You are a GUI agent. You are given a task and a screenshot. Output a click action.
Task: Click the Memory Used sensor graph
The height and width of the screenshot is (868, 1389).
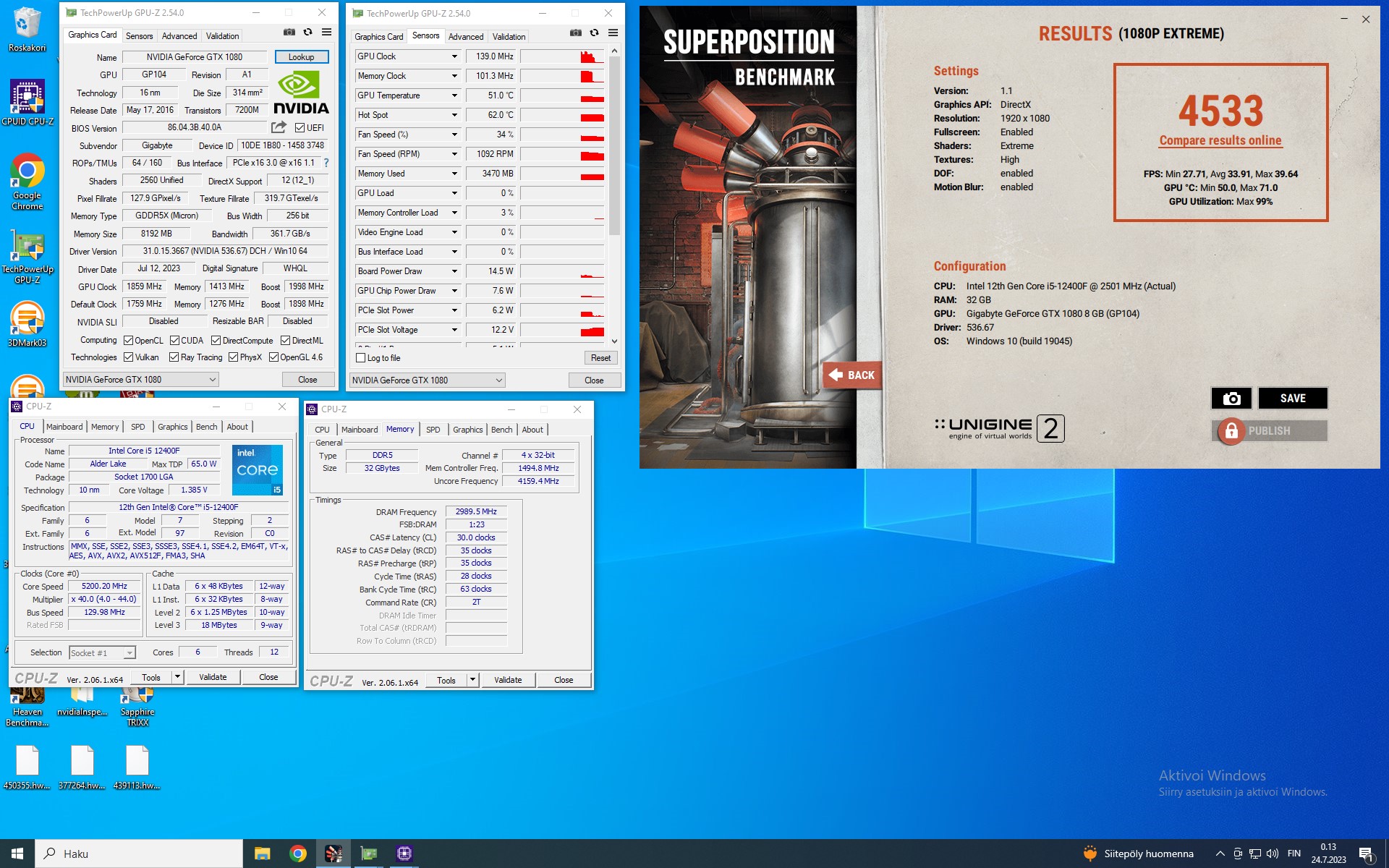562,174
